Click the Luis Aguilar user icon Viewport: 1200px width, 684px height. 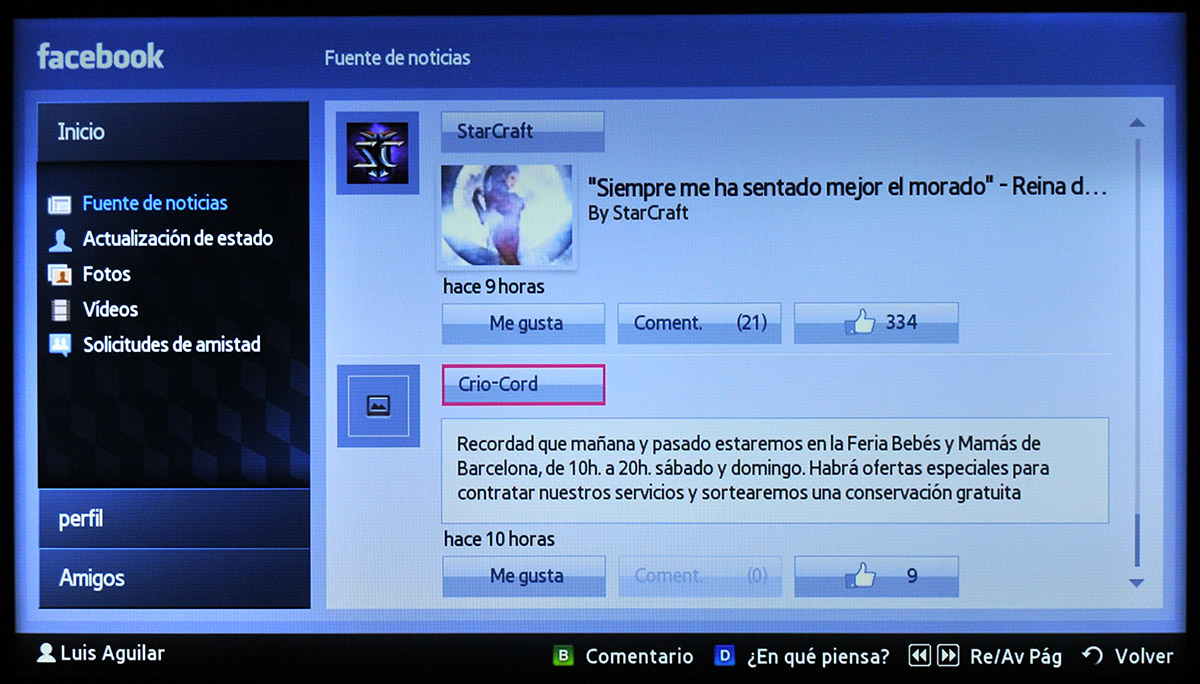click(x=46, y=654)
